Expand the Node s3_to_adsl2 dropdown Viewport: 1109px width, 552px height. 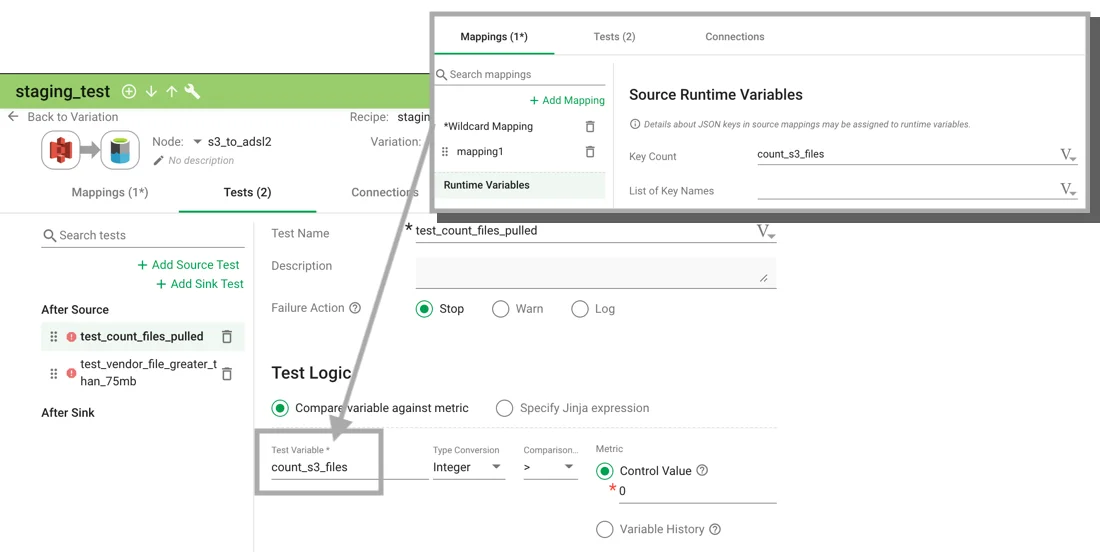198,142
